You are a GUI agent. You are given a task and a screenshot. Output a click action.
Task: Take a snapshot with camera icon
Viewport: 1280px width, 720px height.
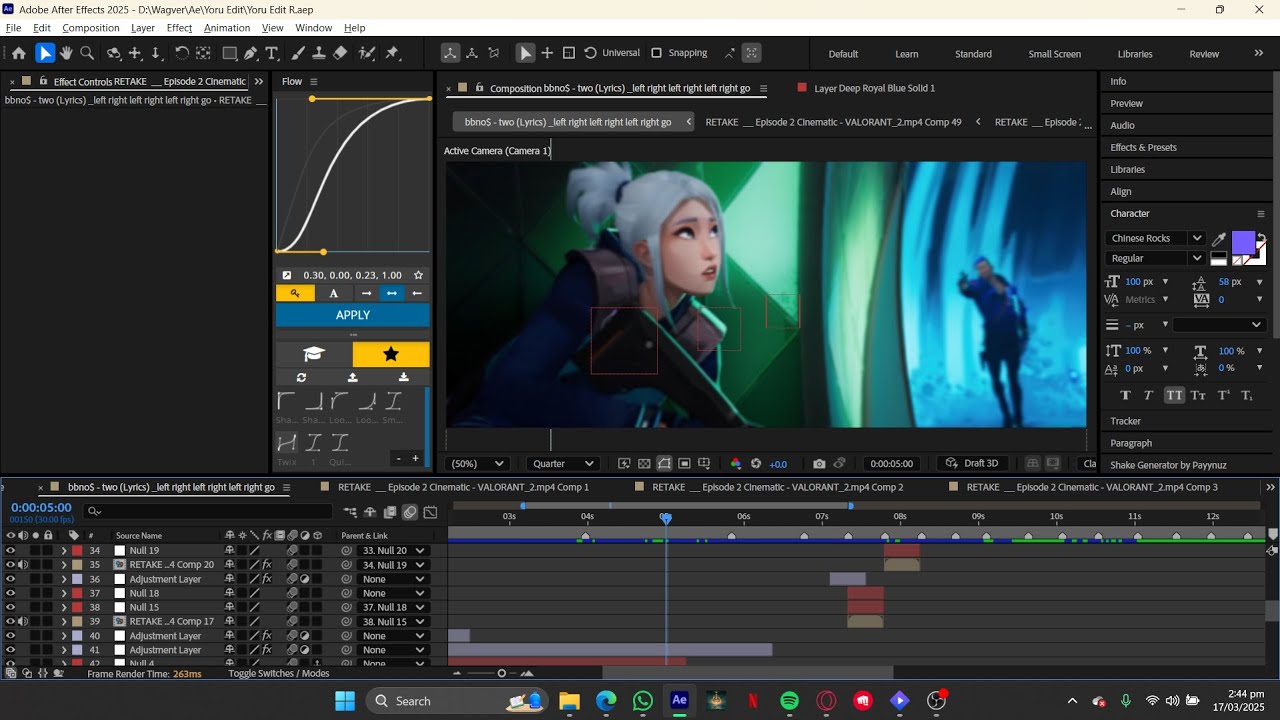pos(819,464)
